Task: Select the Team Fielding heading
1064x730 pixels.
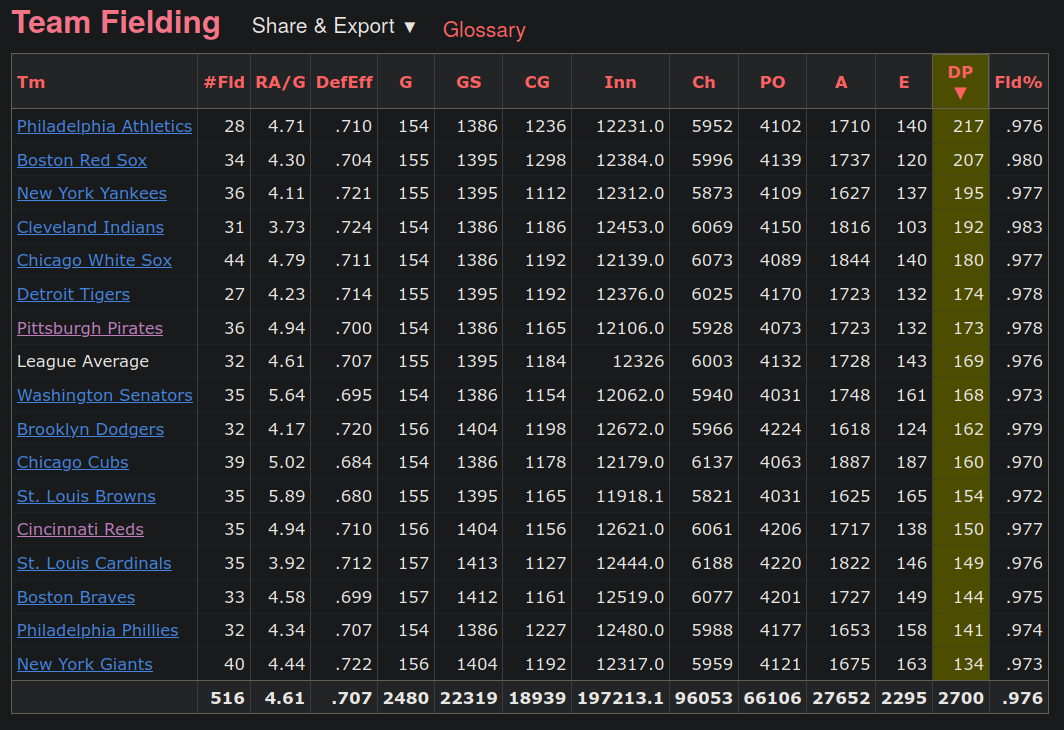Action: coord(116,23)
